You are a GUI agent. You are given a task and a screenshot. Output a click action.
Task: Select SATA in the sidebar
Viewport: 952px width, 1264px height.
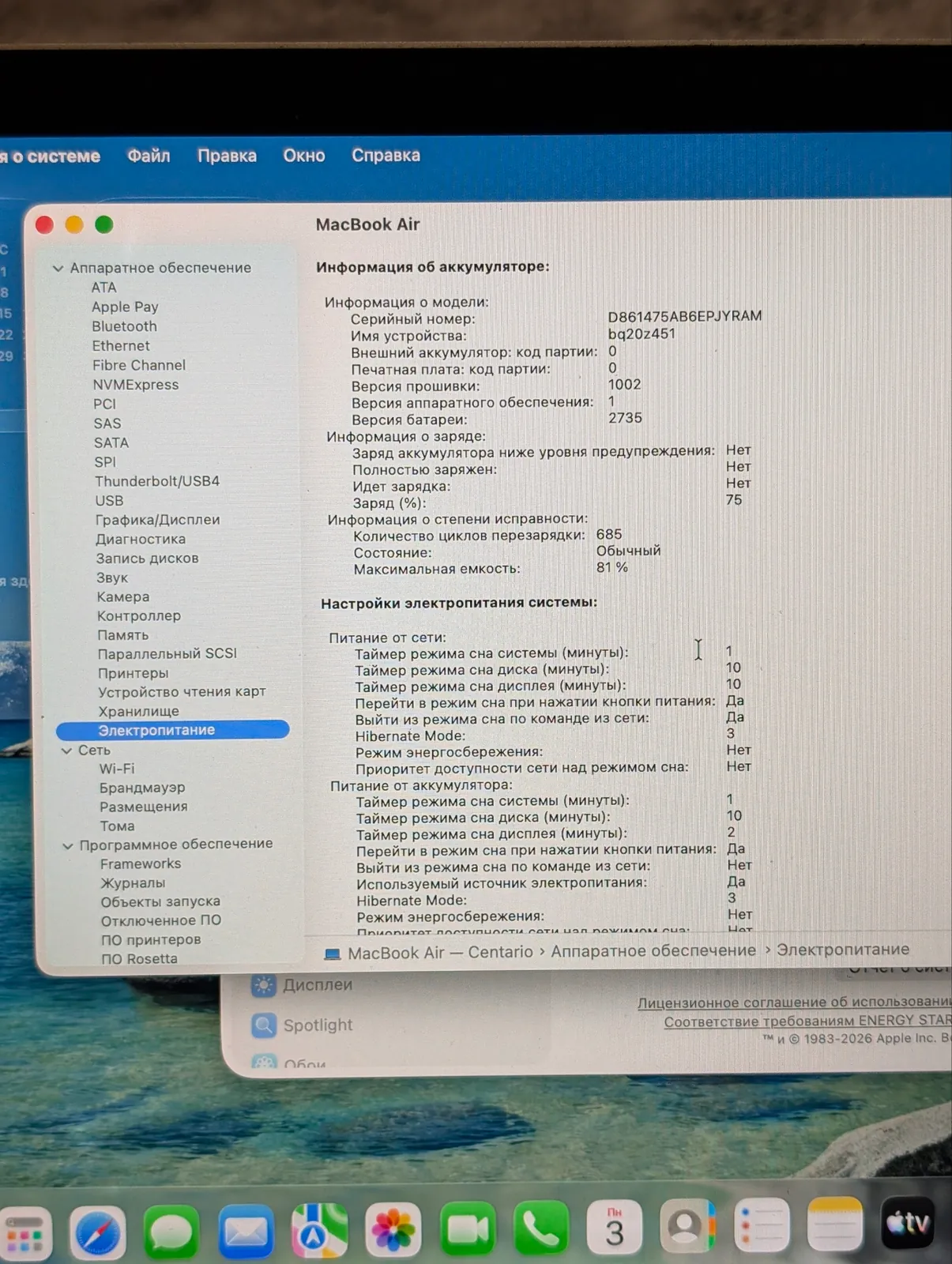(111, 442)
